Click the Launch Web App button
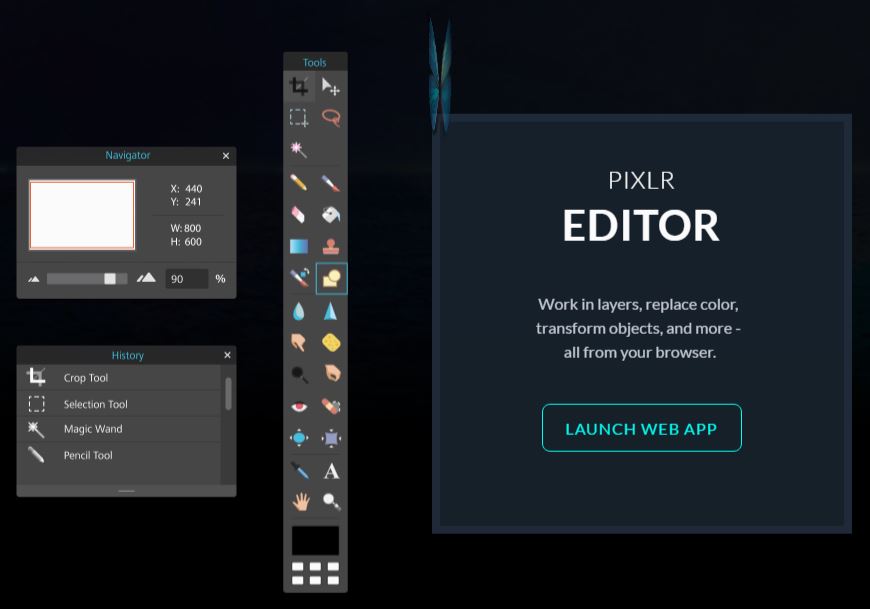The image size is (870, 609). point(641,428)
